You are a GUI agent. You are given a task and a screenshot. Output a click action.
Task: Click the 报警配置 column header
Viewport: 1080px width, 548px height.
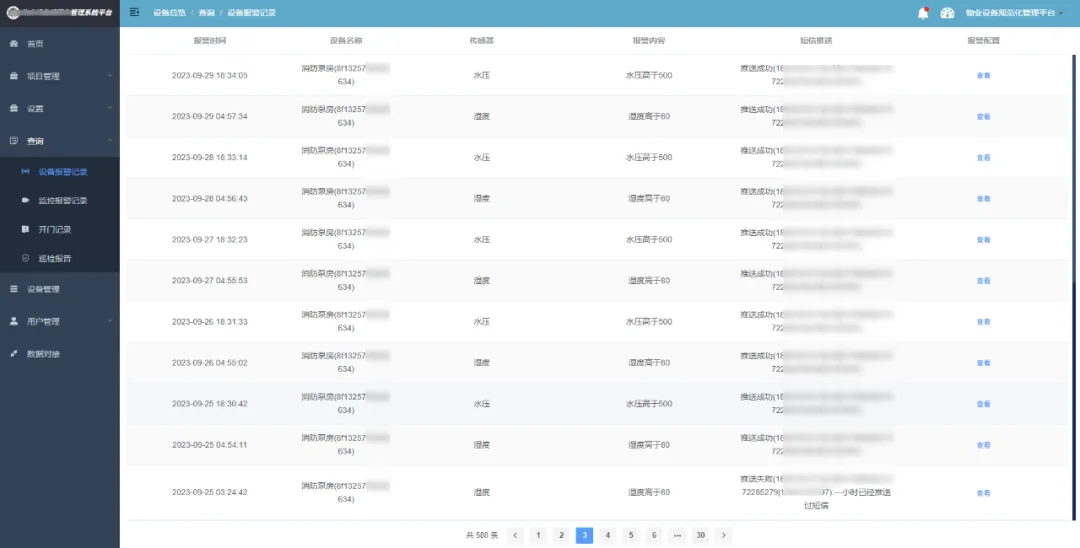[x=983, y=41]
